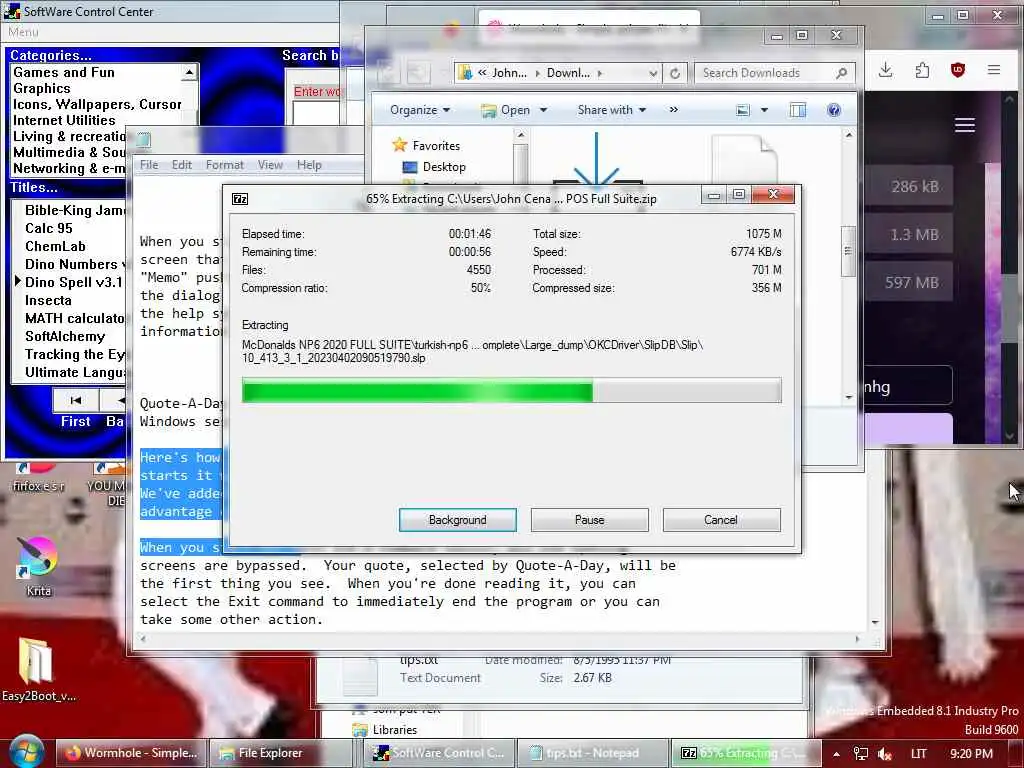Click the 7z icon in dialog title bar

point(240,199)
